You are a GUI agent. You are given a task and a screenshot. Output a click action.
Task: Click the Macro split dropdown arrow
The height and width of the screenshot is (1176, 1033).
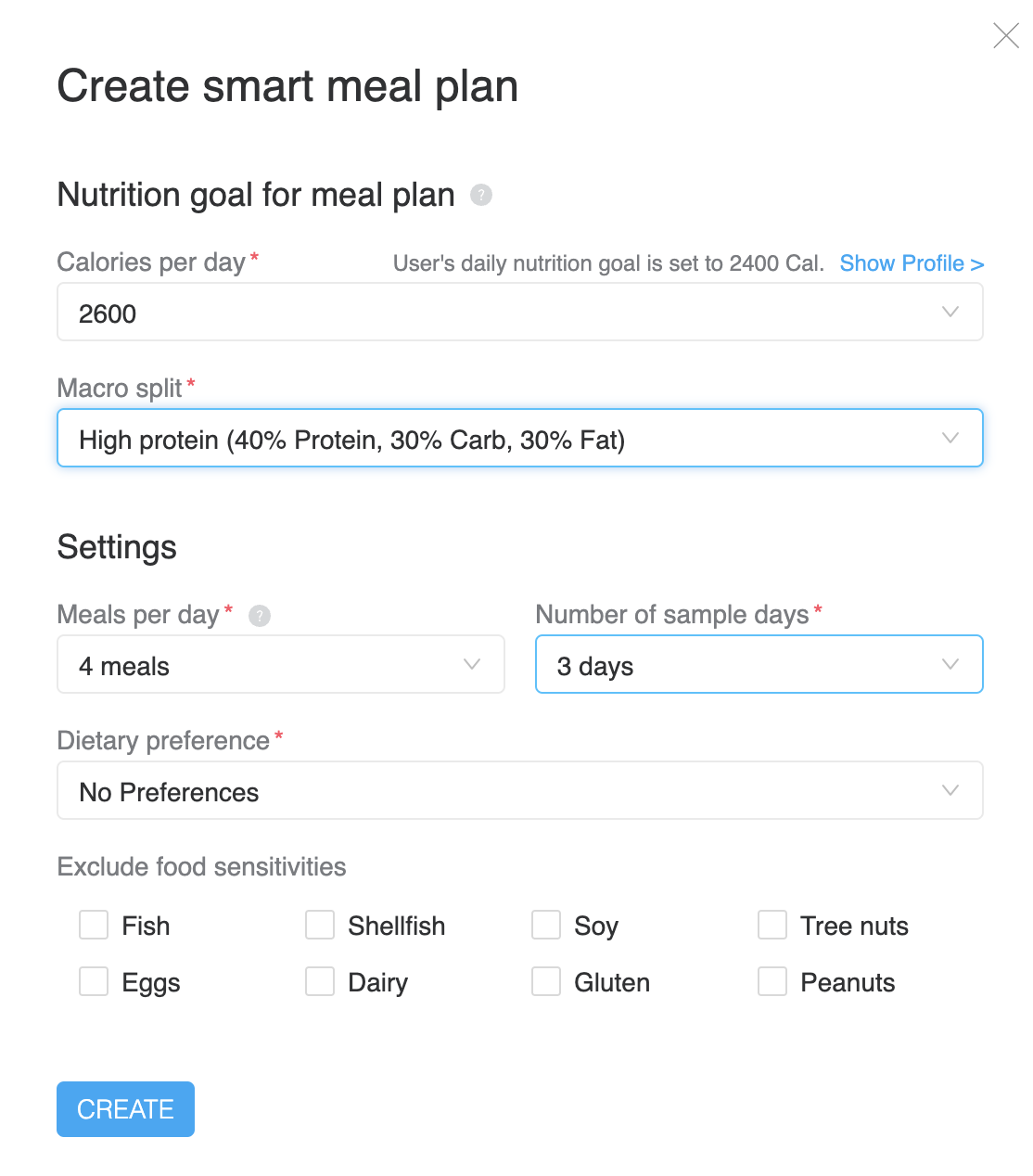point(950,438)
